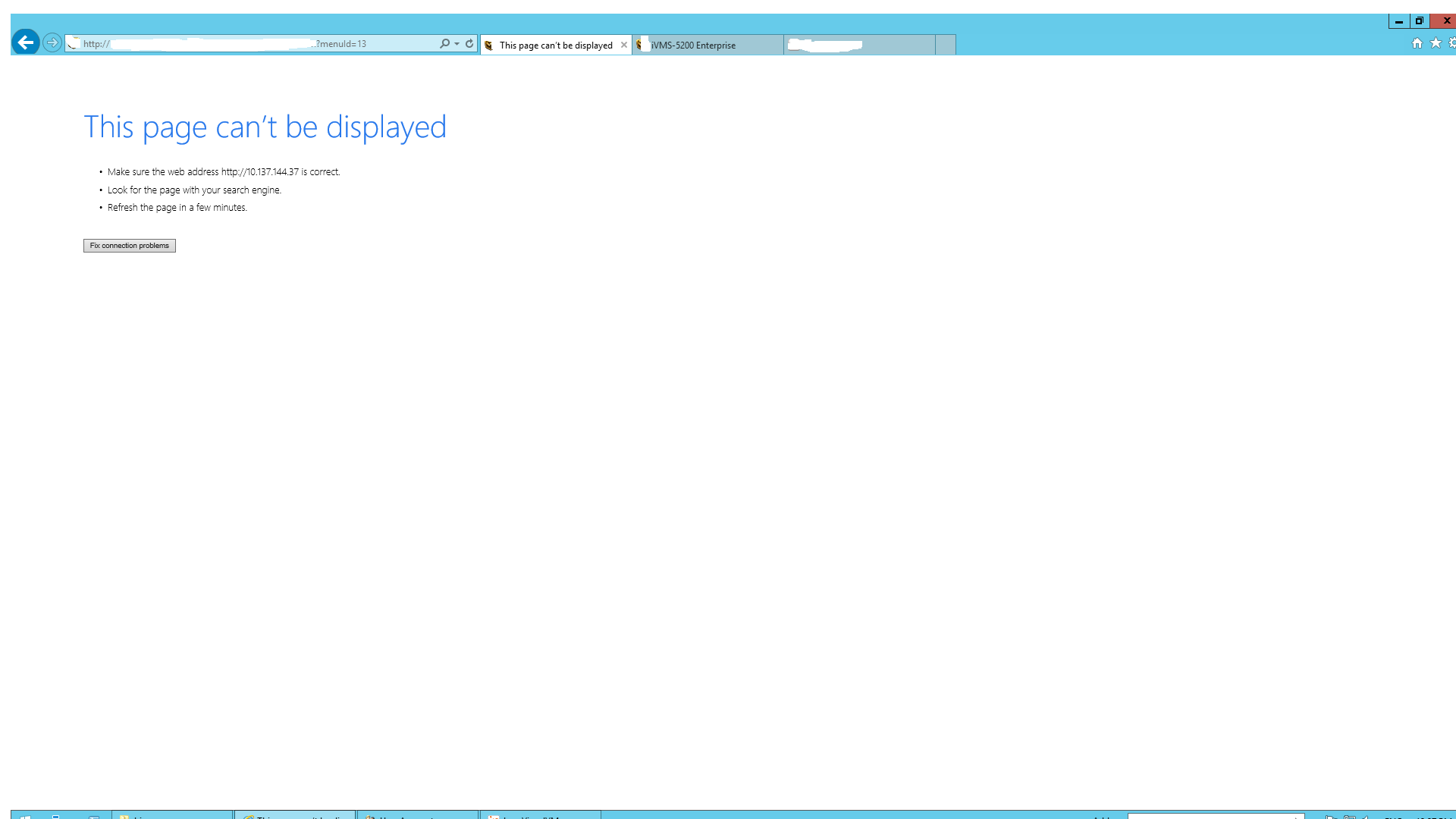The image size is (1456, 819).
Task: Open the Windows Start button
Action: coord(24,816)
